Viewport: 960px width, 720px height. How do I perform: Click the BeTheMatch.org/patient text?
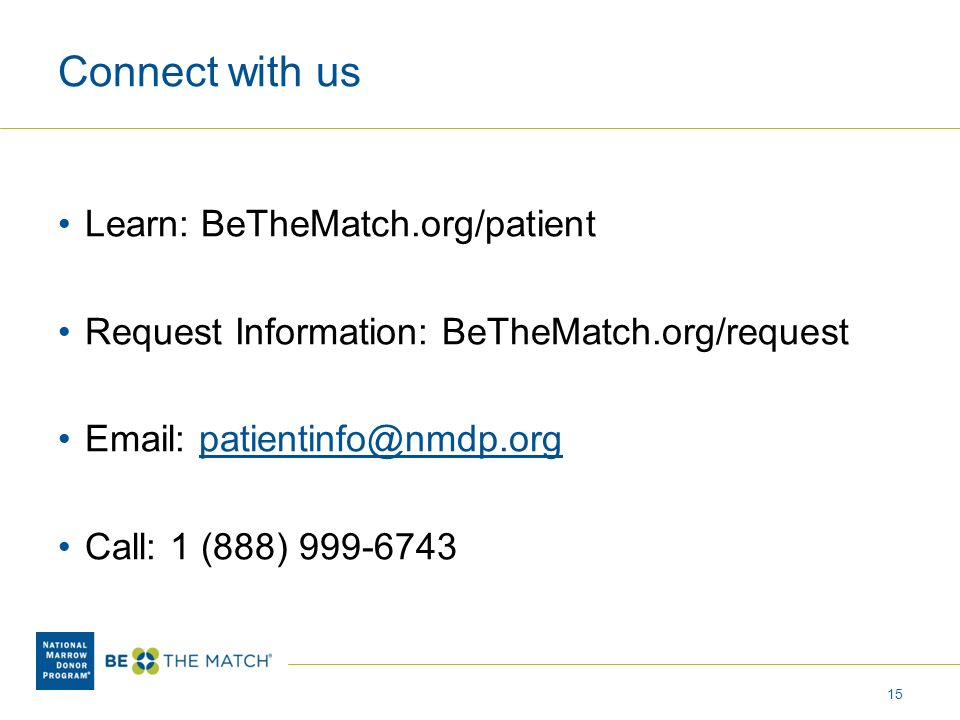point(399,224)
